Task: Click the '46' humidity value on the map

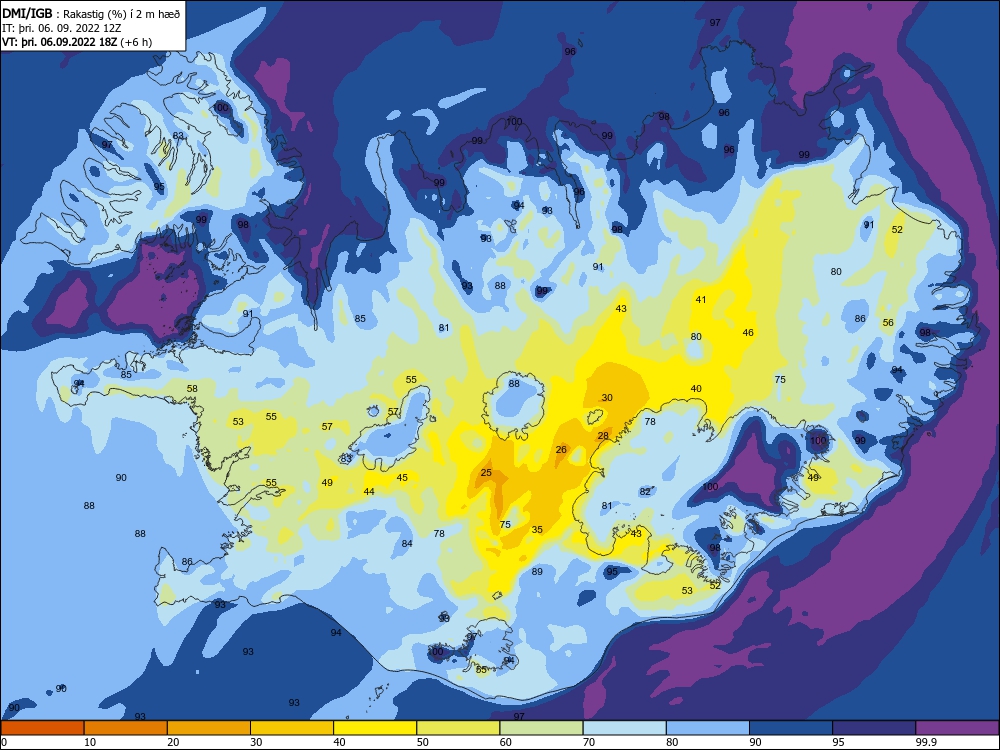Action: coord(748,333)
